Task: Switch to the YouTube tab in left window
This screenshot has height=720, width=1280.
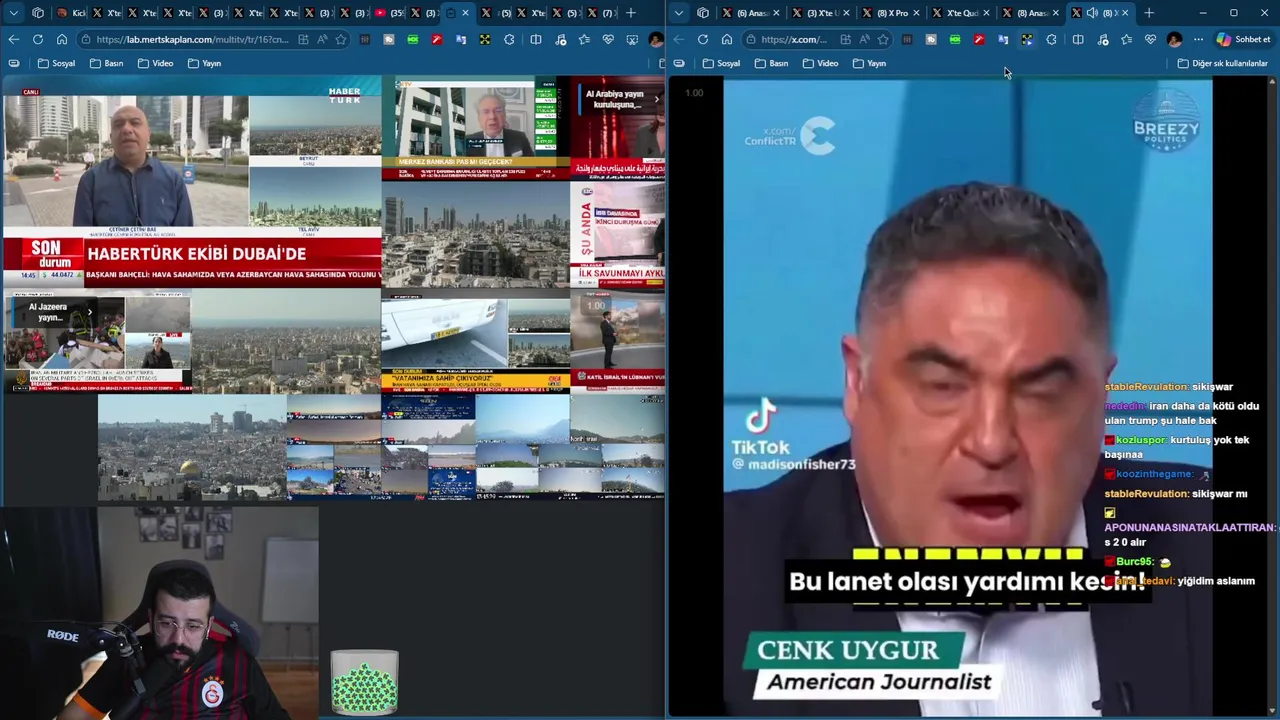Action: pyautogui.click(x=387, y=13)
